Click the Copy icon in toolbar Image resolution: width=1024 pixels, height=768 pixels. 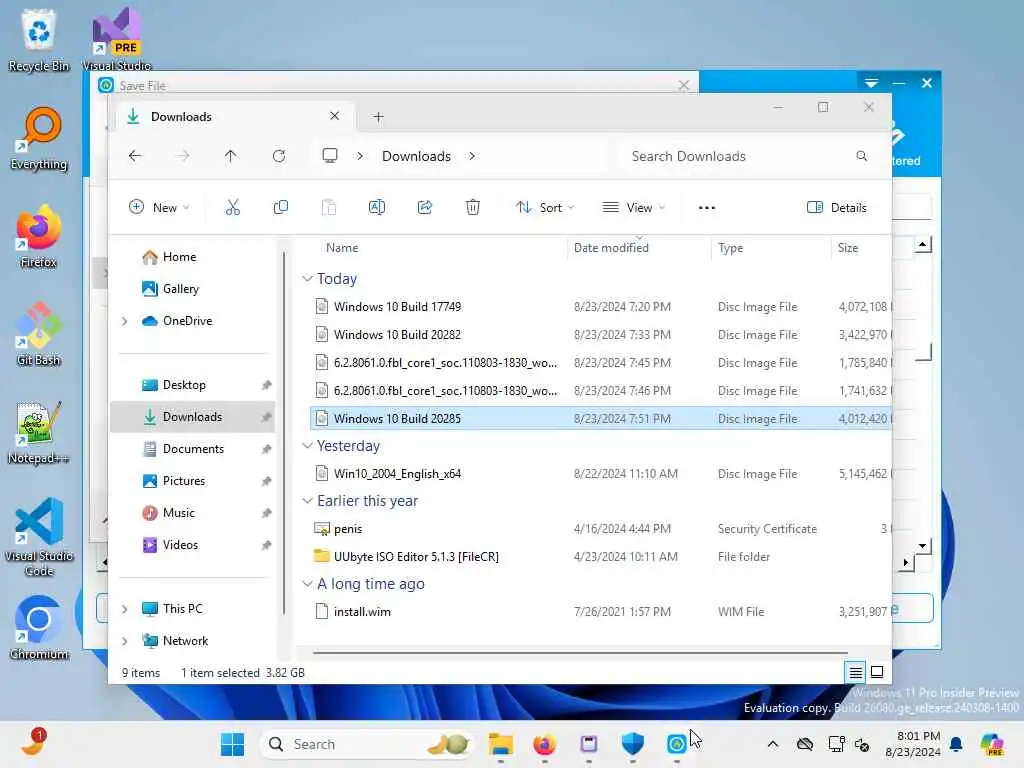click(x=281, y=208)
